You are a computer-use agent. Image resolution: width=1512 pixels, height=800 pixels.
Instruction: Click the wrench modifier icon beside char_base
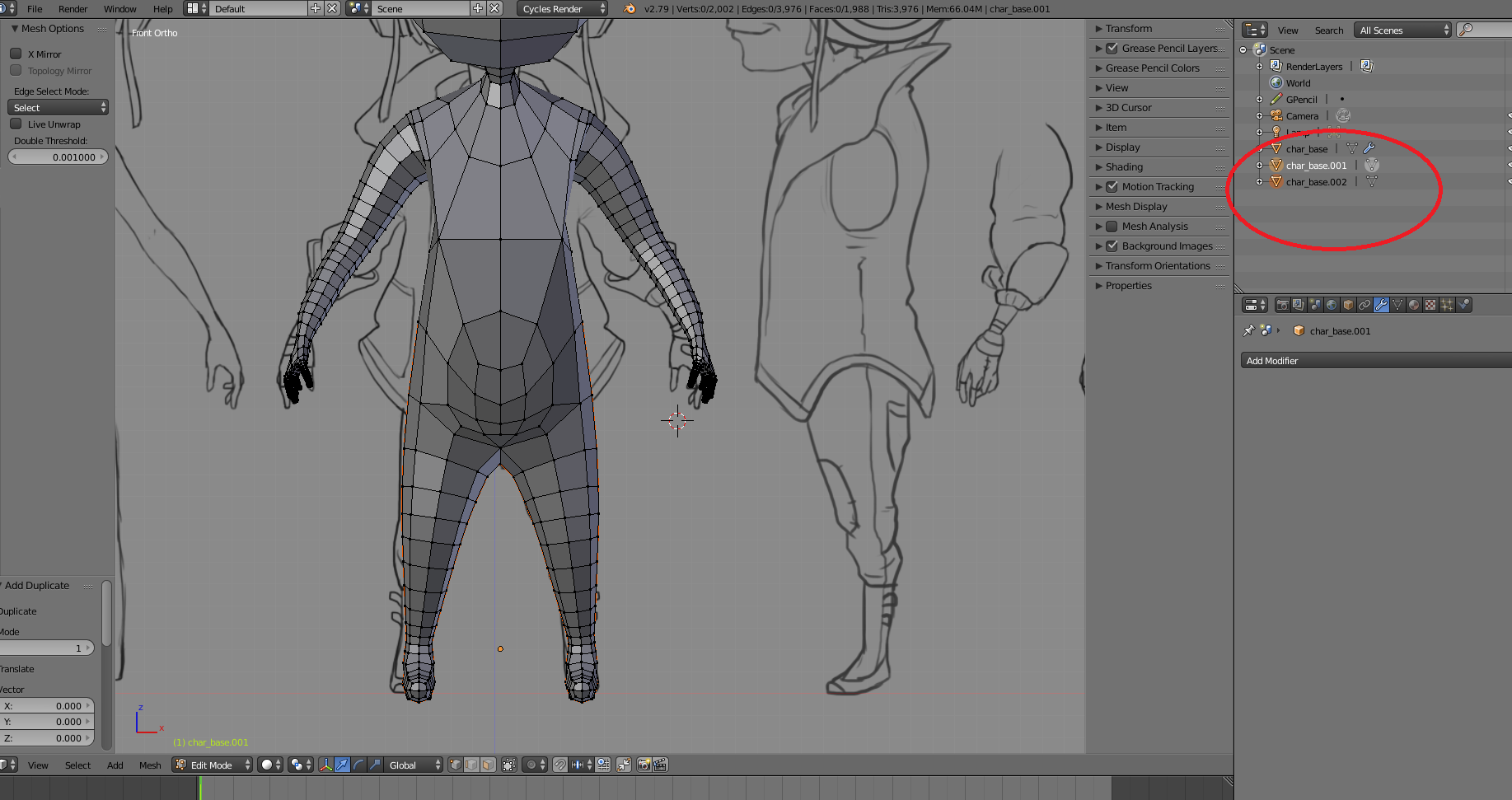click(1369, 148)
